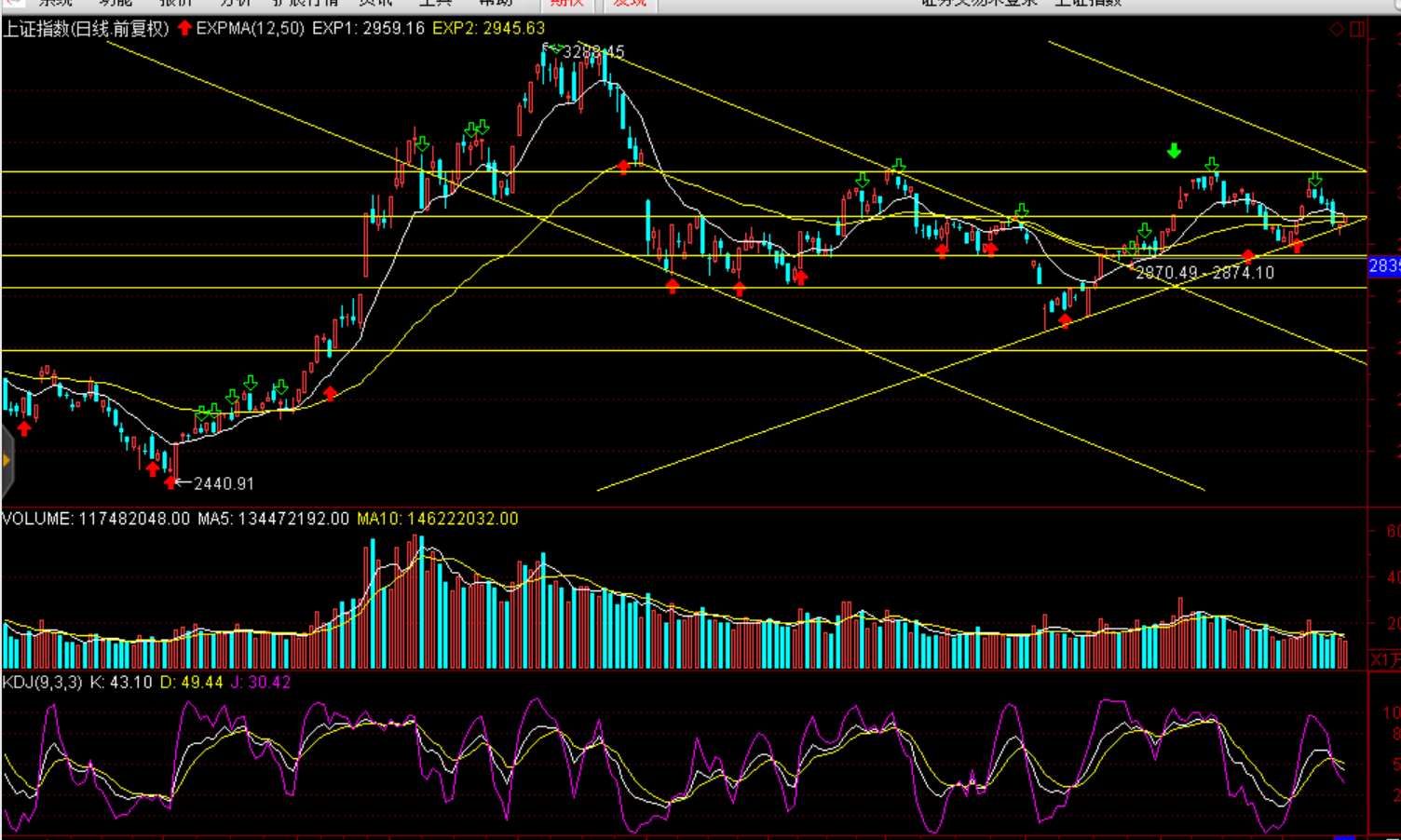Open the 帮助 menu
Image resolution: width=1401 pixels, height=840 pixels.
[496, 4]
